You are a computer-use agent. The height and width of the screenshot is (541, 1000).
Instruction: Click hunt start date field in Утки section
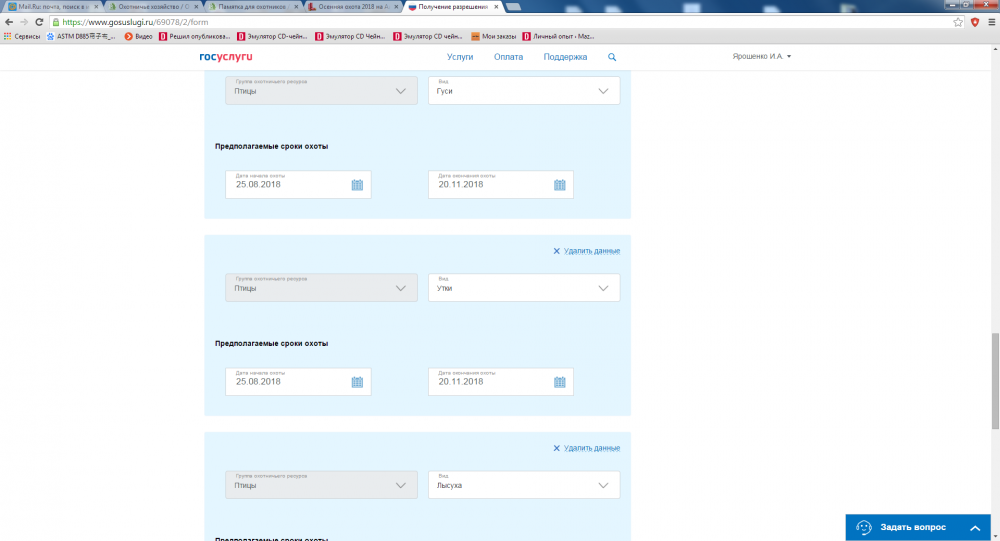point(298,382)
